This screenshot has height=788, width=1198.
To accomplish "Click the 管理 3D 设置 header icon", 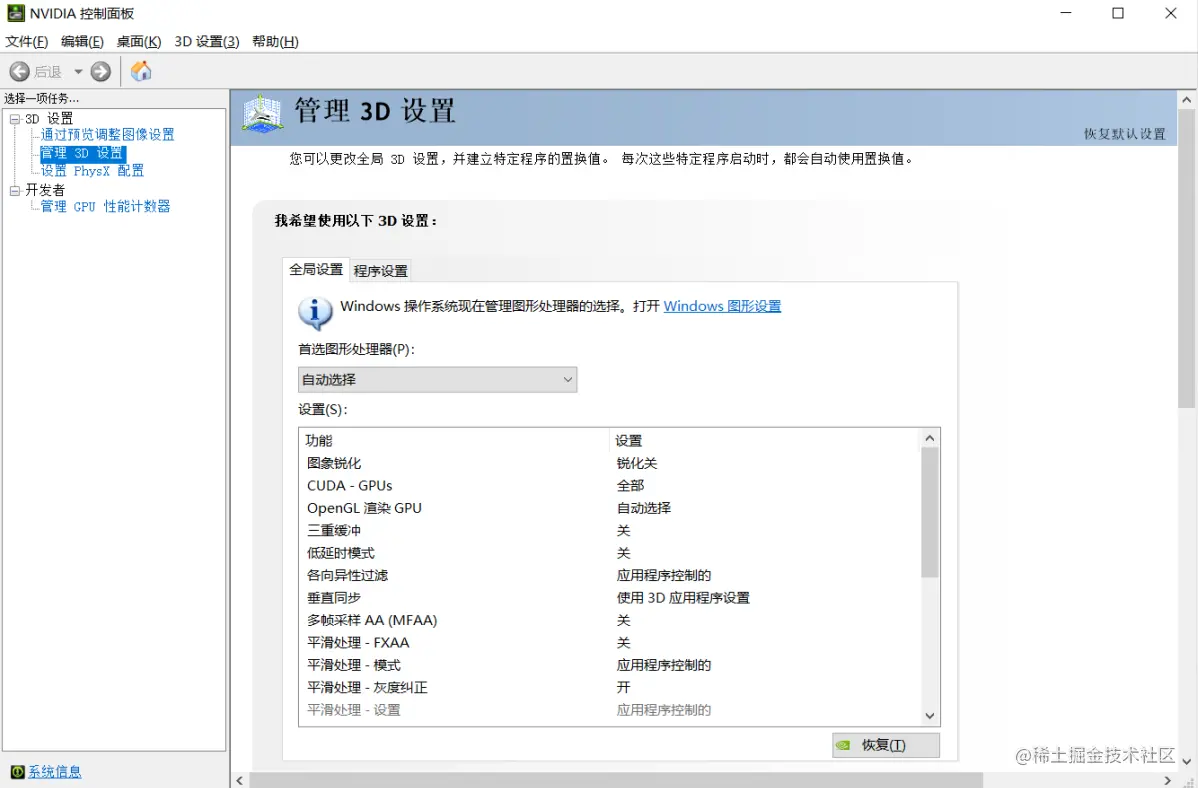I will [x=262, y=114].
